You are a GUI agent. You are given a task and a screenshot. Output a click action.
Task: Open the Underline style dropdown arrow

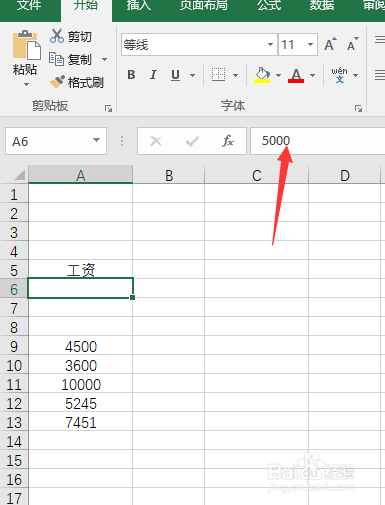[192, 75]
